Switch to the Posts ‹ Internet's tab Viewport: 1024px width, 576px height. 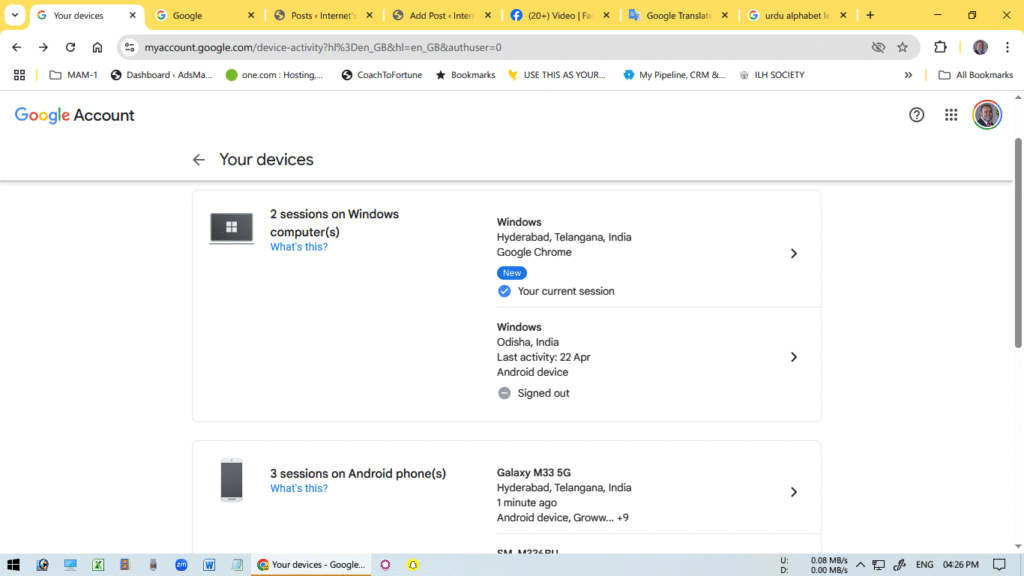324,15
